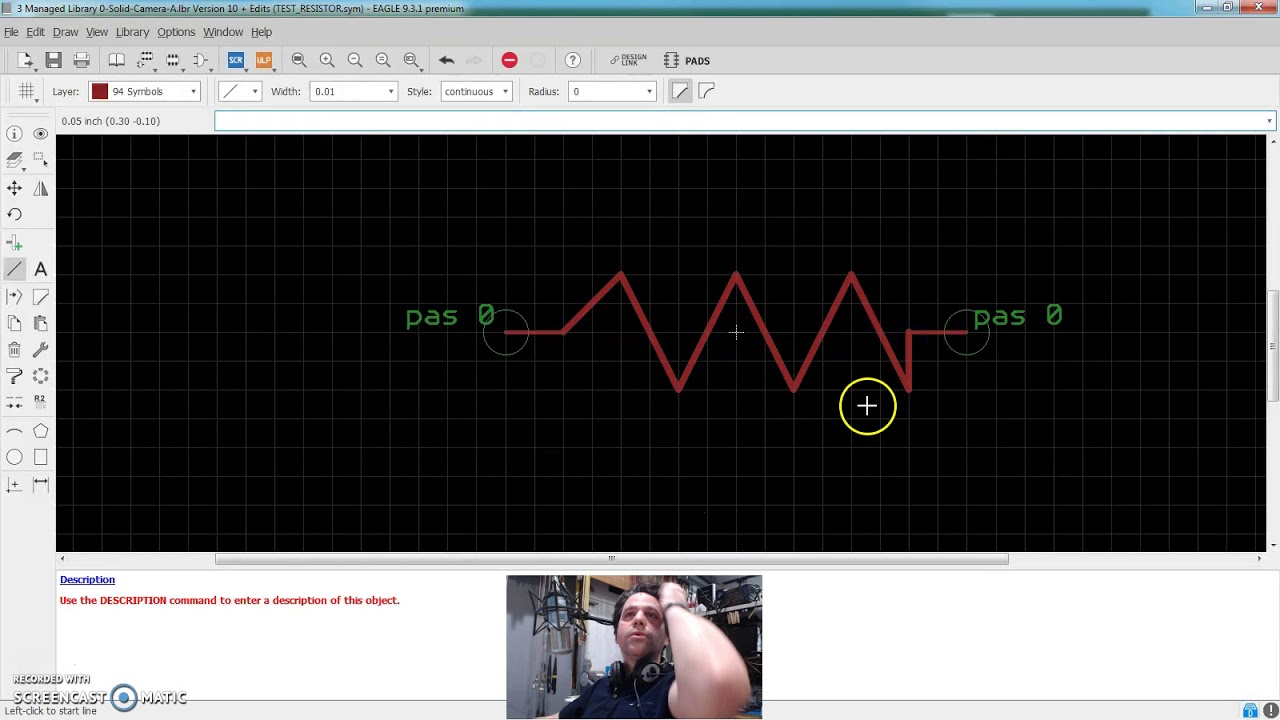Screen dimensions: 1280x720
Task: Expand the command line history dropdown
Action: [x=1269, y=121]
